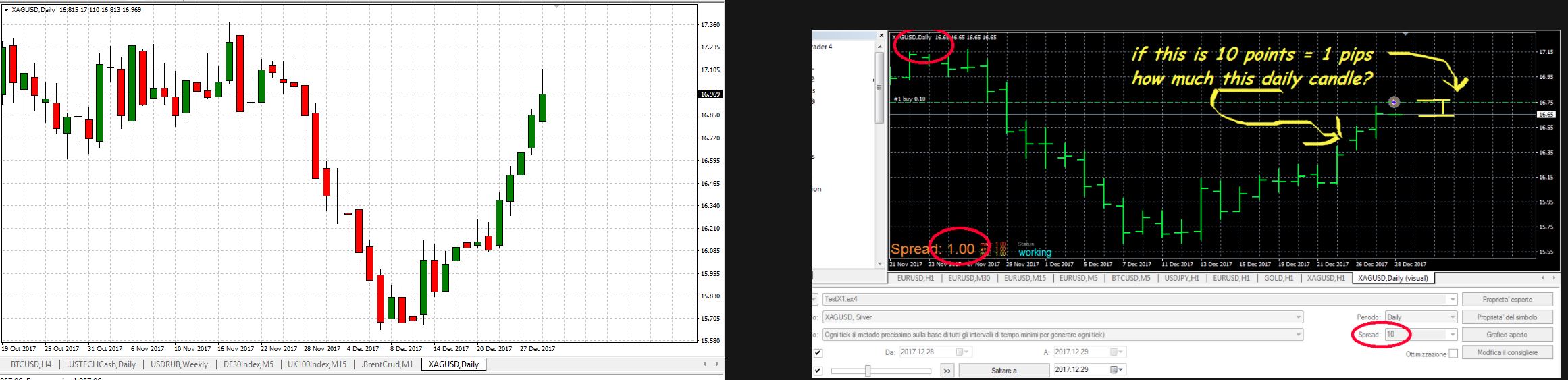Open the .BrentCrud,M1 tab
Image resolution: width=1568 pixels, height=380 pixels.
(x=387, y=364)
